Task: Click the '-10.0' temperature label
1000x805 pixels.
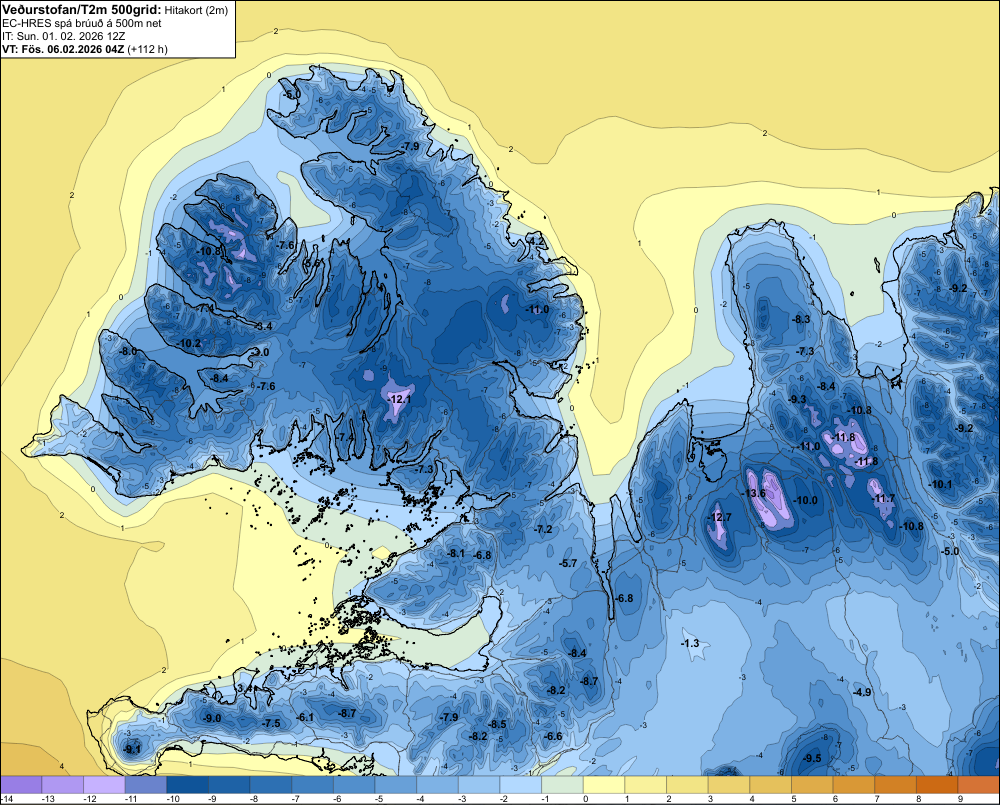Action: click(x=805, y=500)
